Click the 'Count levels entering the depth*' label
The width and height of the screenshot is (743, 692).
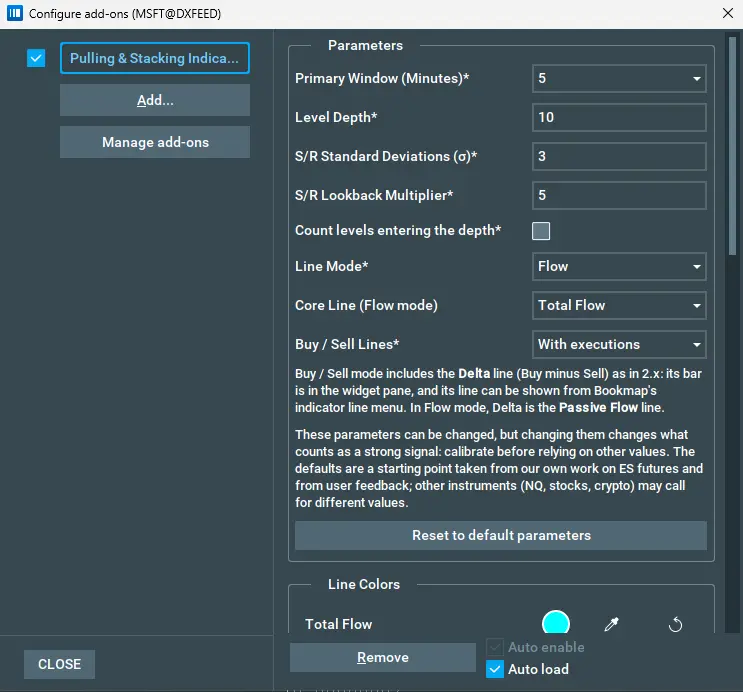coord(398,230)
